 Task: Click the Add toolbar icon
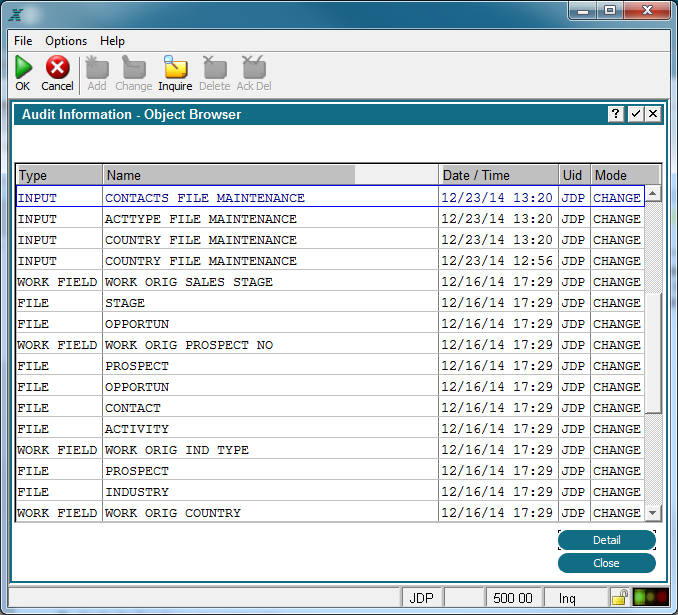(x=97, y=67)
